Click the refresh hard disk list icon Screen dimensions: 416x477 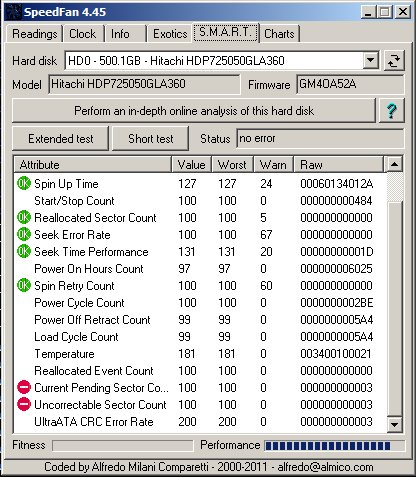coord(394,61)
